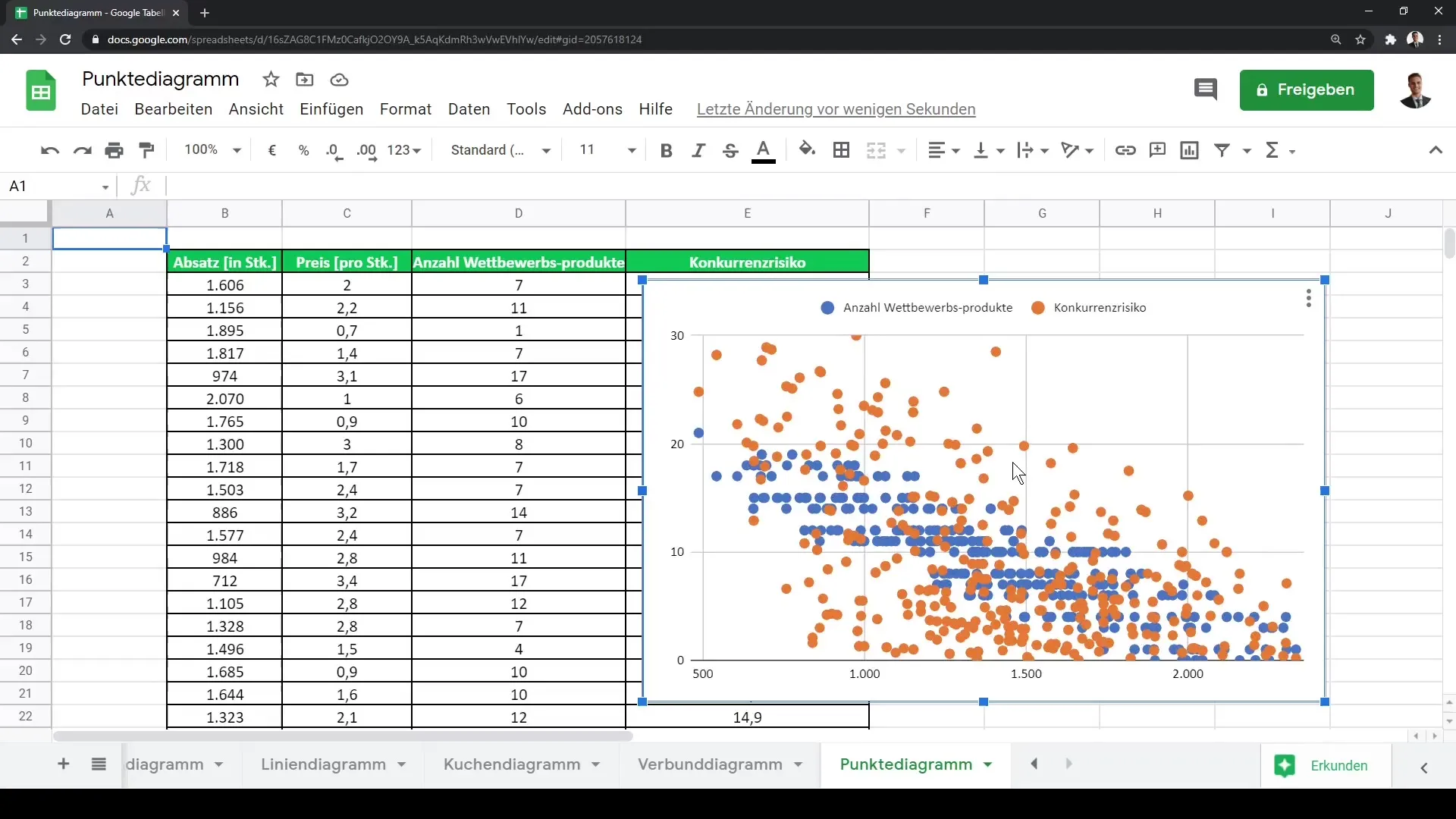1456x819 pixels.
Task: Open the font size dropdown
Action: click(607, 150)
